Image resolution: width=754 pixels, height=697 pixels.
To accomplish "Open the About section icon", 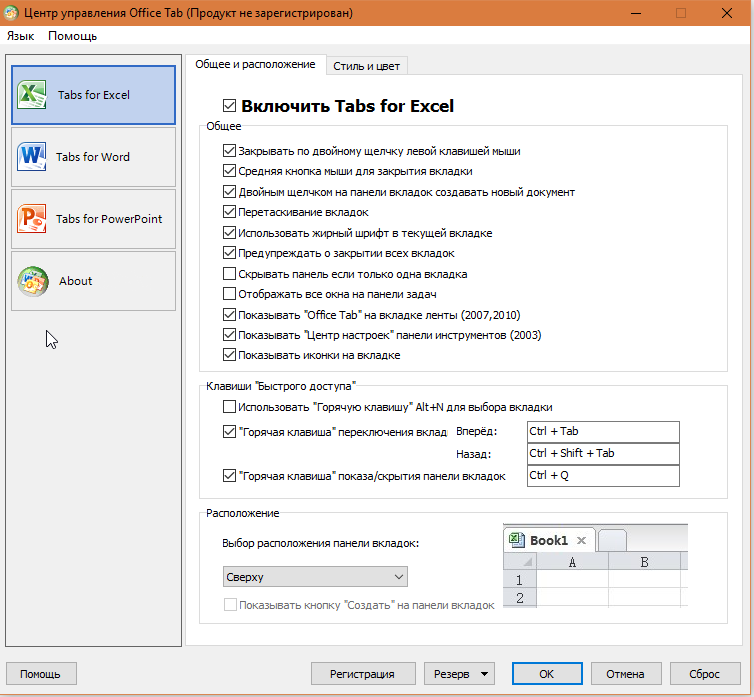I will (33, 281).
